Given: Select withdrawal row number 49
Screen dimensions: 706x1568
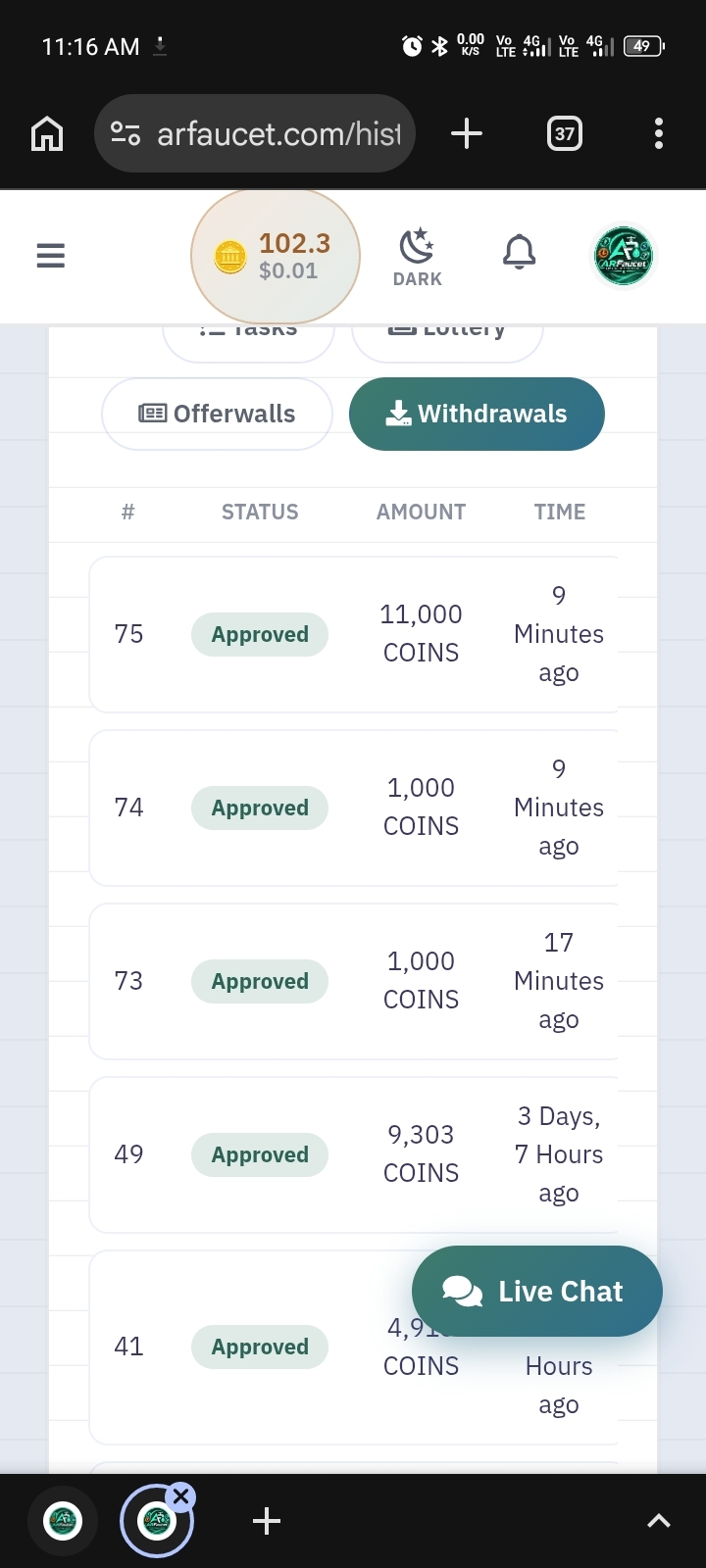Looking at the screenshot, I should tap(353, 1154).
